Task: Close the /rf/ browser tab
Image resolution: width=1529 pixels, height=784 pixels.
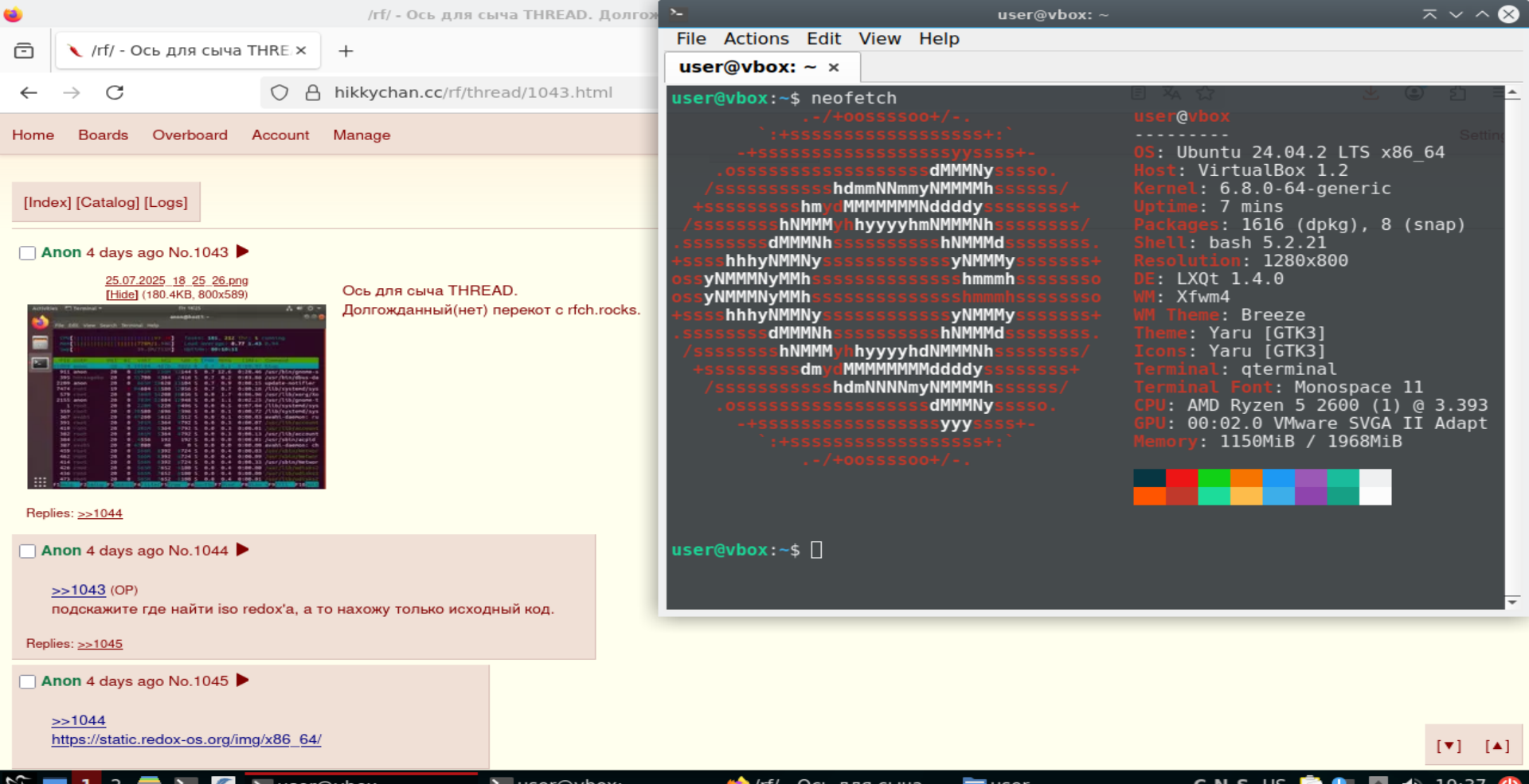Action: [301, 50]
